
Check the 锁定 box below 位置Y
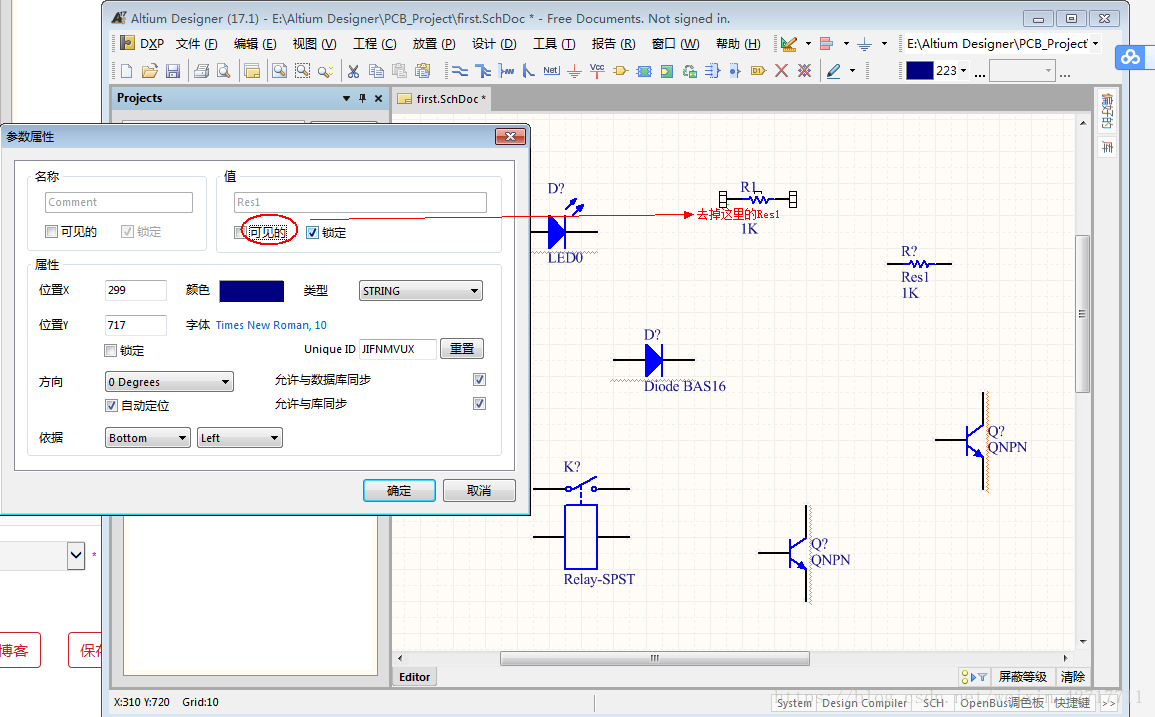point(110,350)
